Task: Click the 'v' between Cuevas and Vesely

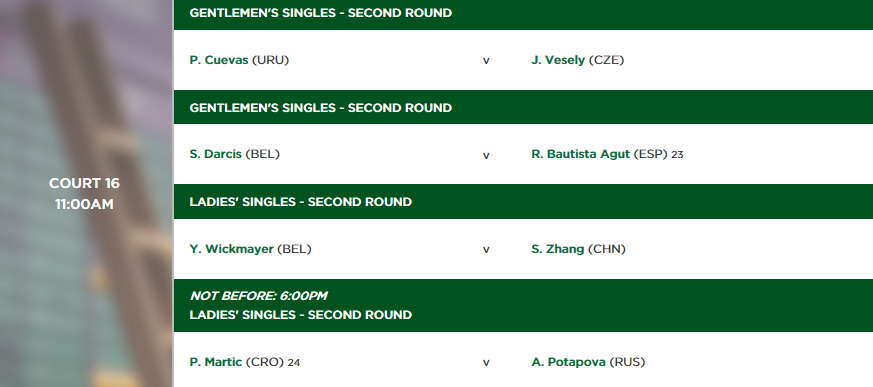Action: (x=486, y=61)
